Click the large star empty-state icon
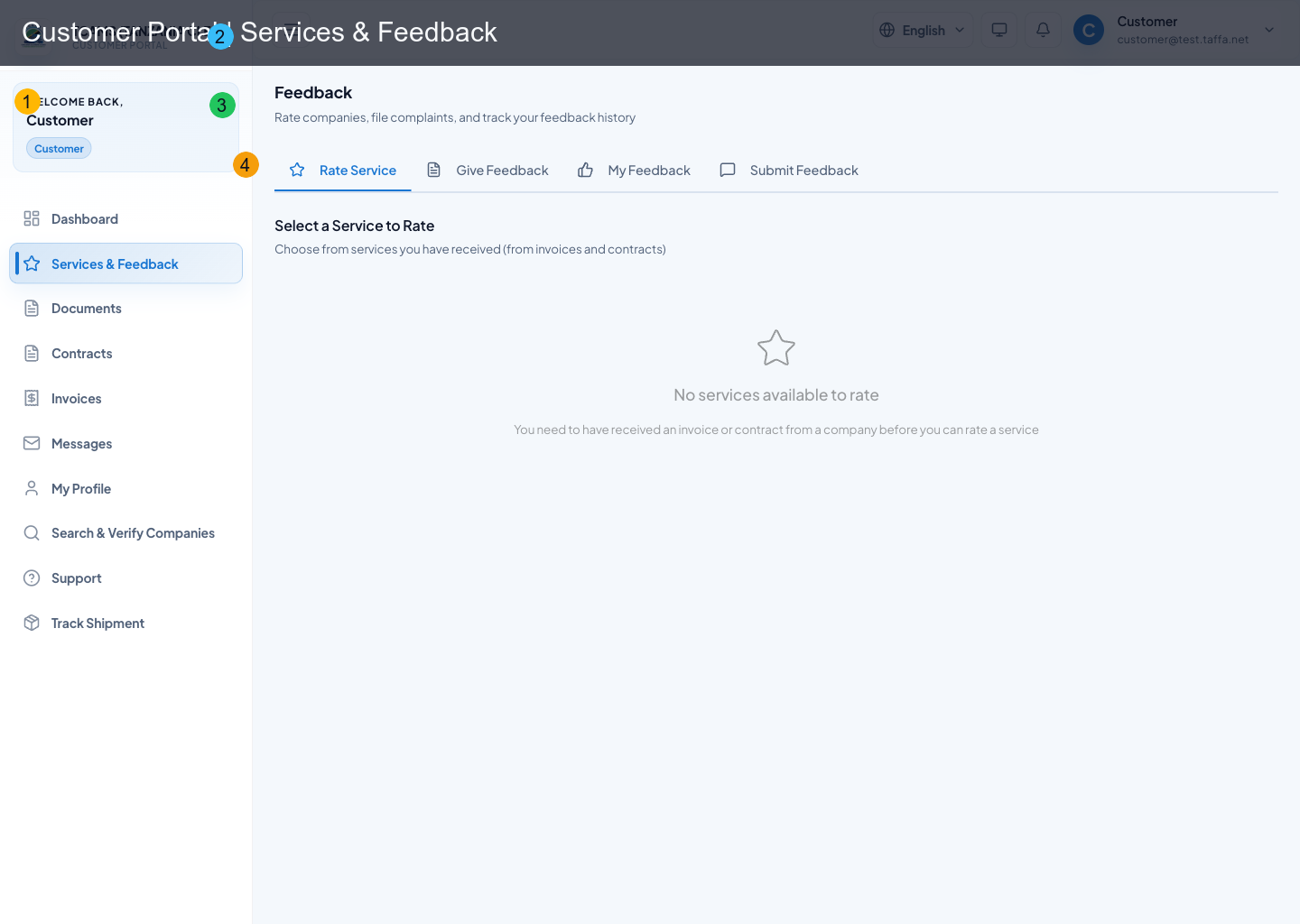Viewport: 1300px width, 924px height. [776, 348]
